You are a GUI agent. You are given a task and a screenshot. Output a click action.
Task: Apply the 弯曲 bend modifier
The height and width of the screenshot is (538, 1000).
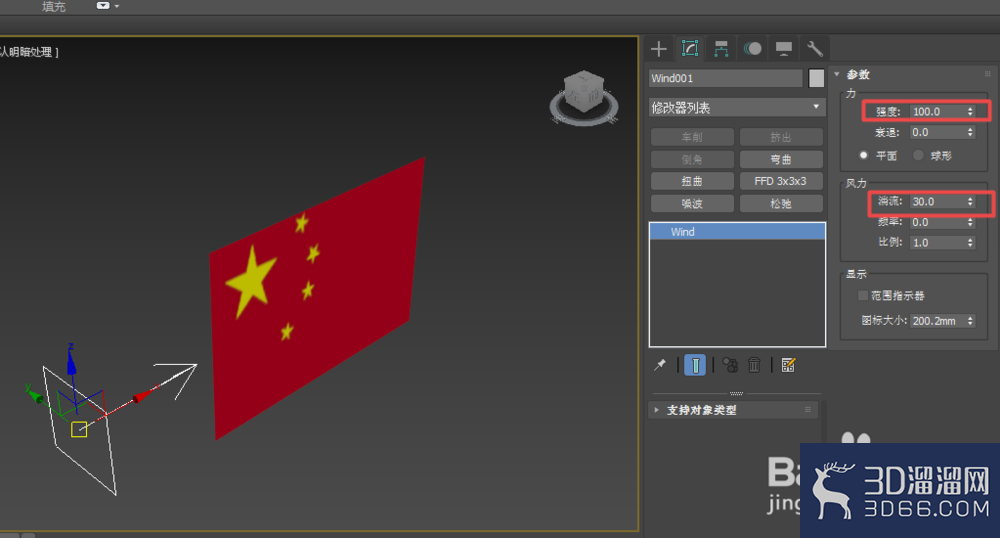781,159
